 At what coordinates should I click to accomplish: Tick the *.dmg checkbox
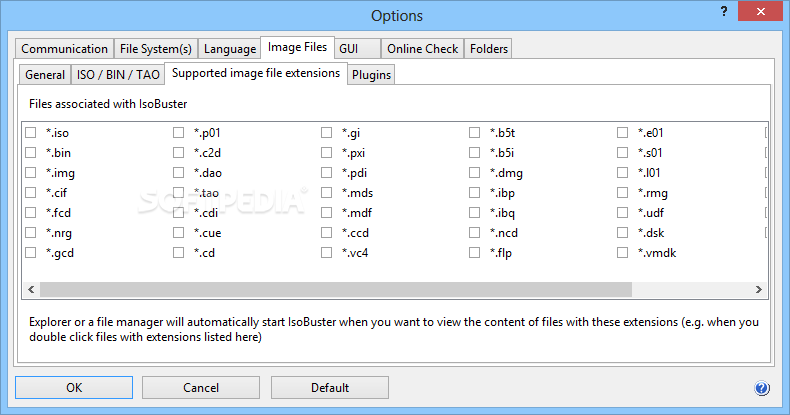tap(474, 173)
